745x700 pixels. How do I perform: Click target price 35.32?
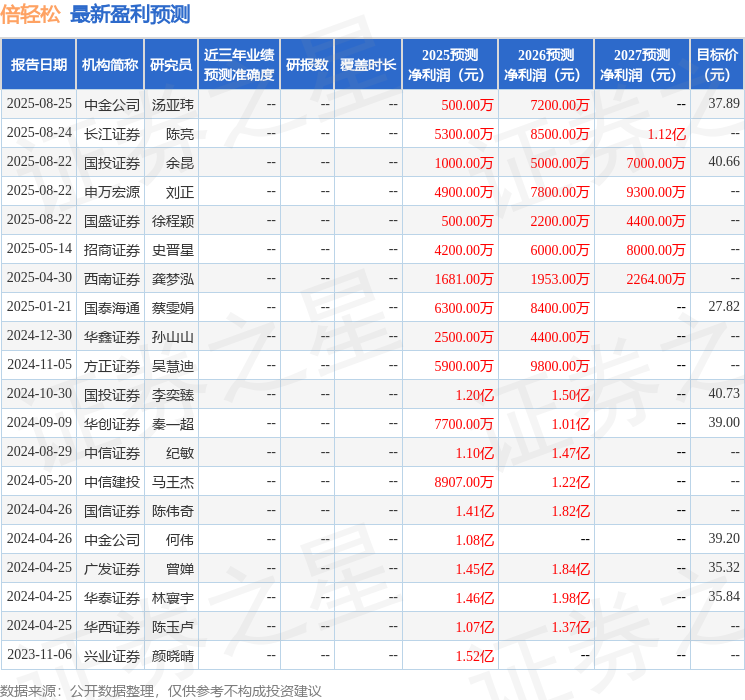724,567
